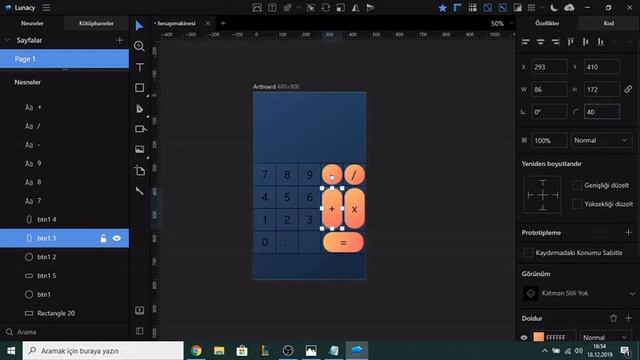The width and height of the screenshot is (640, 360).
Task: Add a prototyping interaction with plus
Action: tap(628, 232)
